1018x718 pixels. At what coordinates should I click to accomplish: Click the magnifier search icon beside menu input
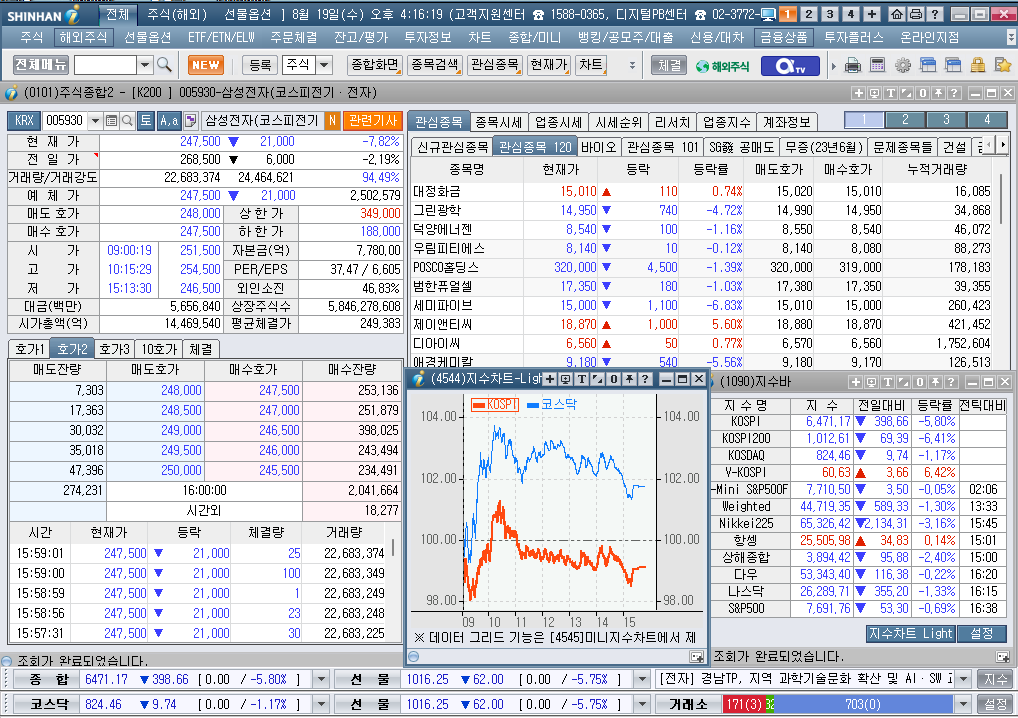(164, 65)
